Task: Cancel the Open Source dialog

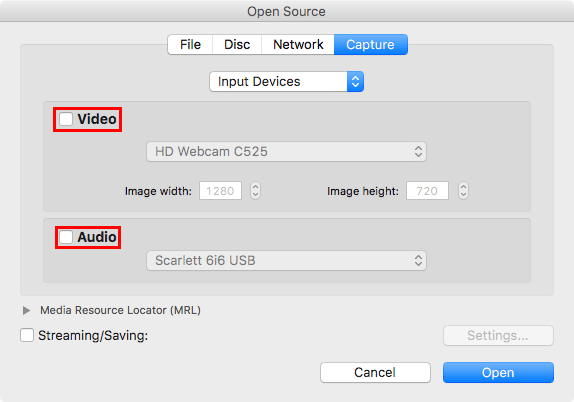Action: point(375,373)
